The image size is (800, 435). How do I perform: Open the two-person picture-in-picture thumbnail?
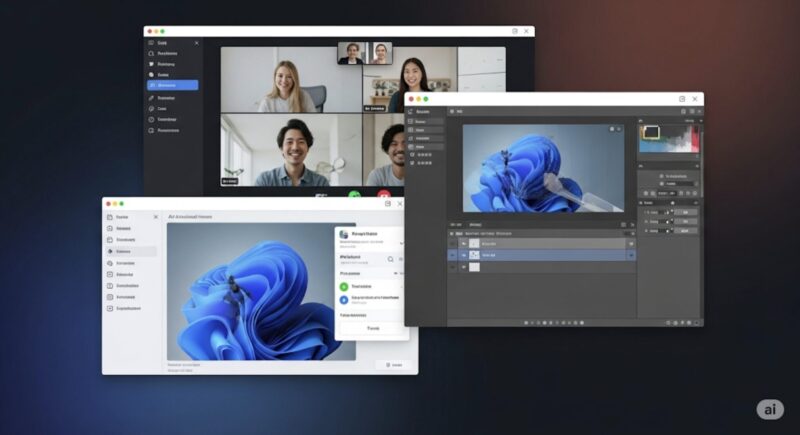pyautogui.click(x=365, y=53)
